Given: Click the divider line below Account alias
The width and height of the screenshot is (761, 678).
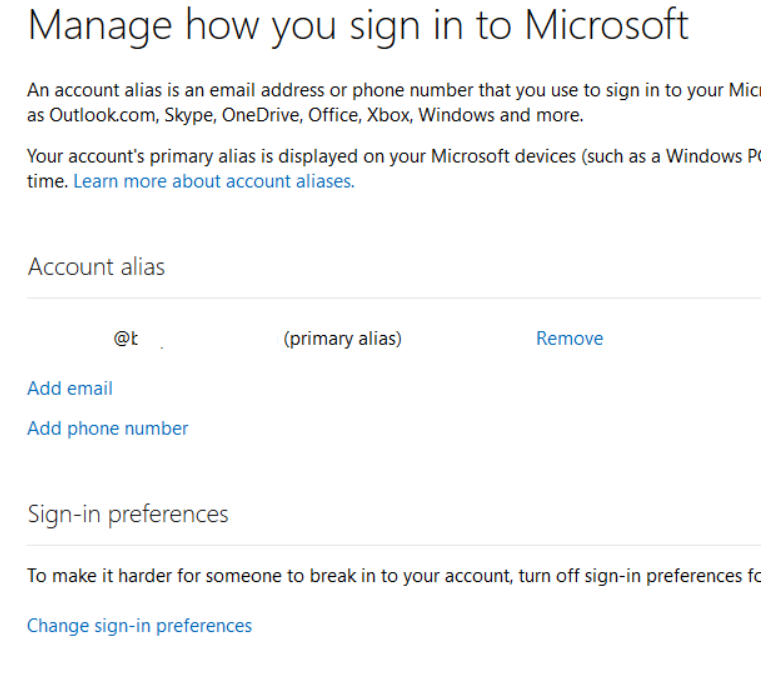Looking at the screenshot, I should [x=390, y=298].
